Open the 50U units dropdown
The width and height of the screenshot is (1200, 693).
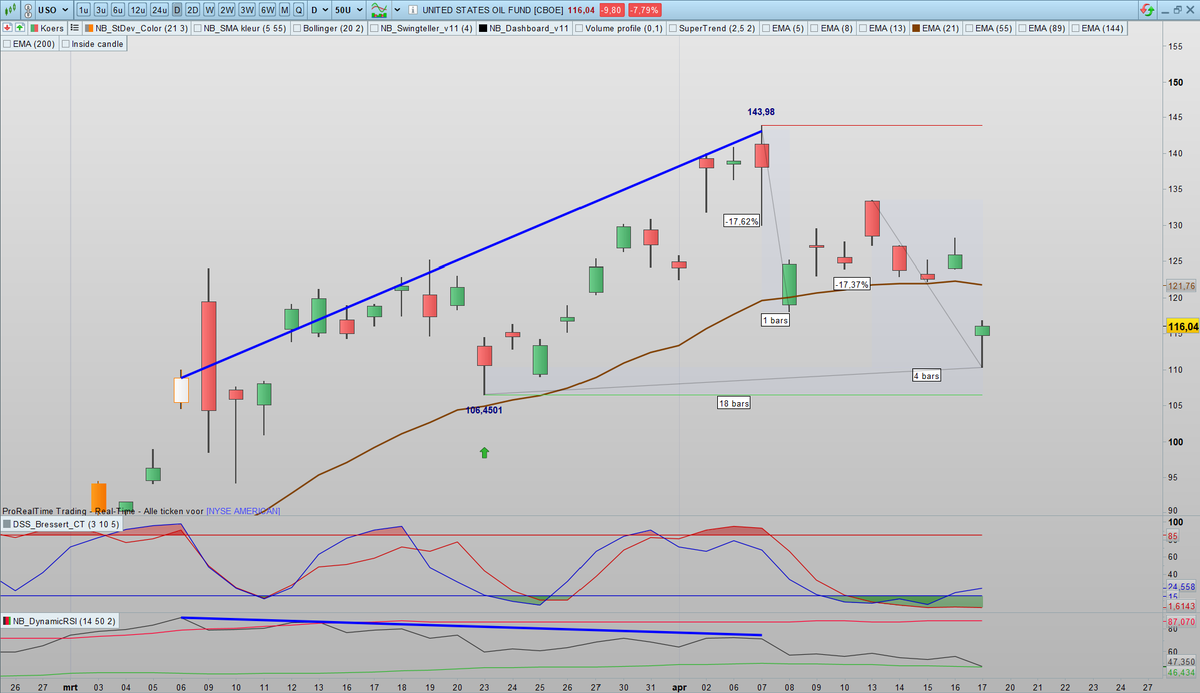348,10
